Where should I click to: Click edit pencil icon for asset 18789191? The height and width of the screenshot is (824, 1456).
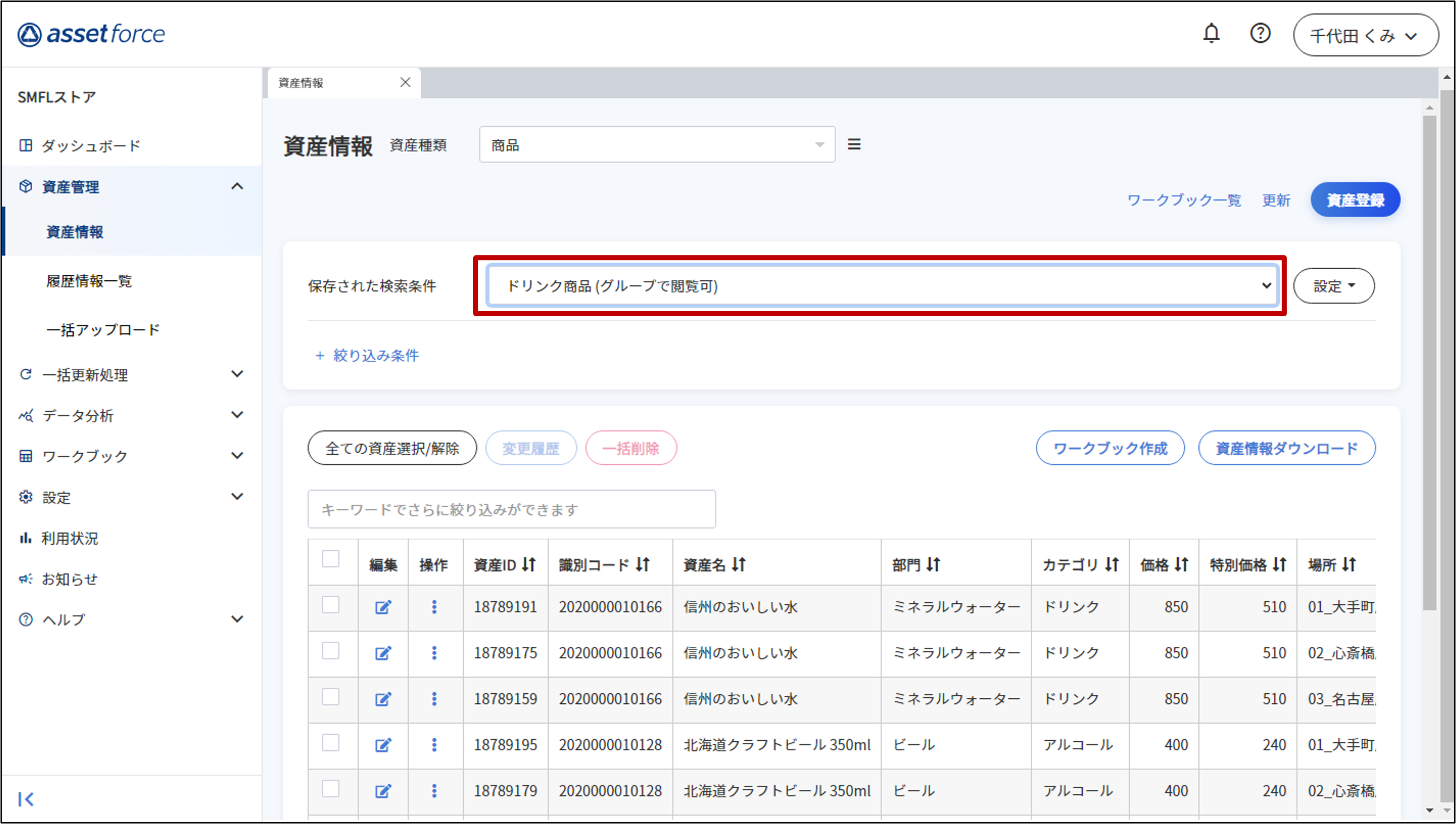[383, 607]
